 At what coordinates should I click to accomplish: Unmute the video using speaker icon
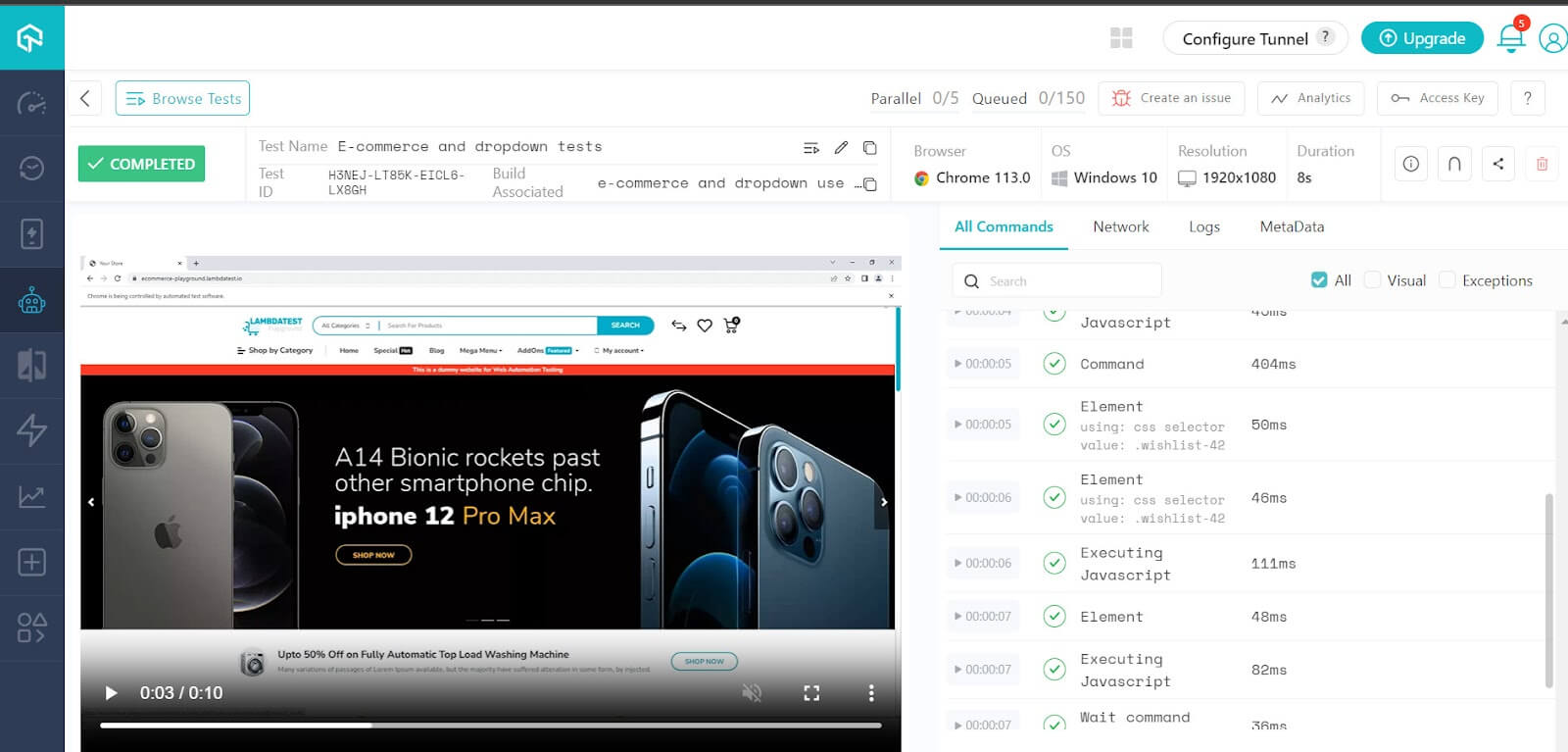tap(752, 693)
